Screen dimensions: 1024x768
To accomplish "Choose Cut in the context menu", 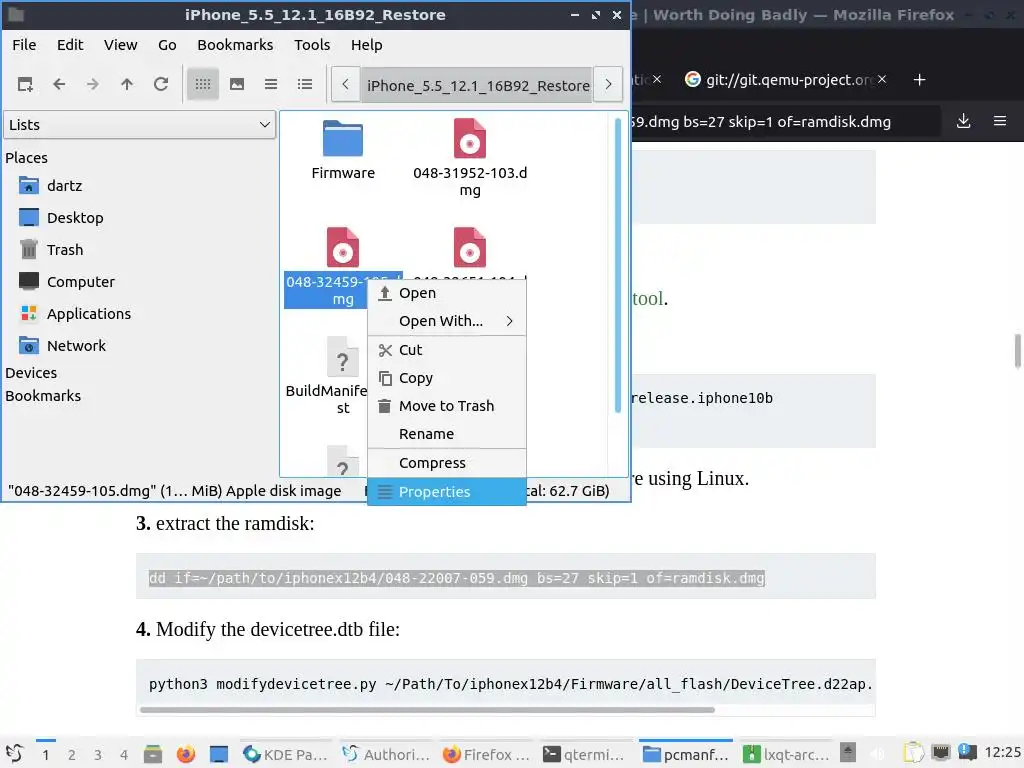I will [x=447, y=350].
